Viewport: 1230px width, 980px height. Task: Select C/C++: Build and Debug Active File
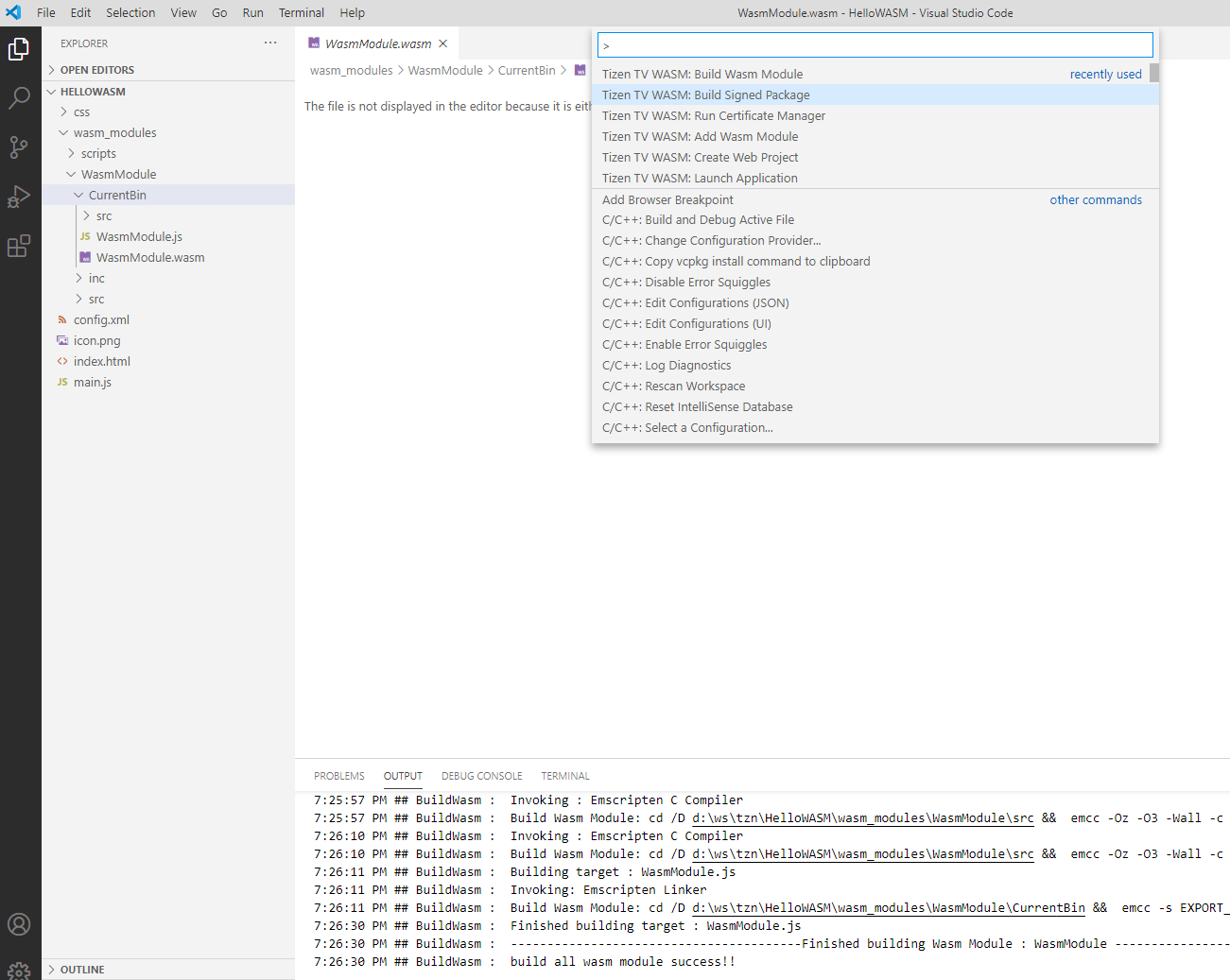click(x=875, y=219)
